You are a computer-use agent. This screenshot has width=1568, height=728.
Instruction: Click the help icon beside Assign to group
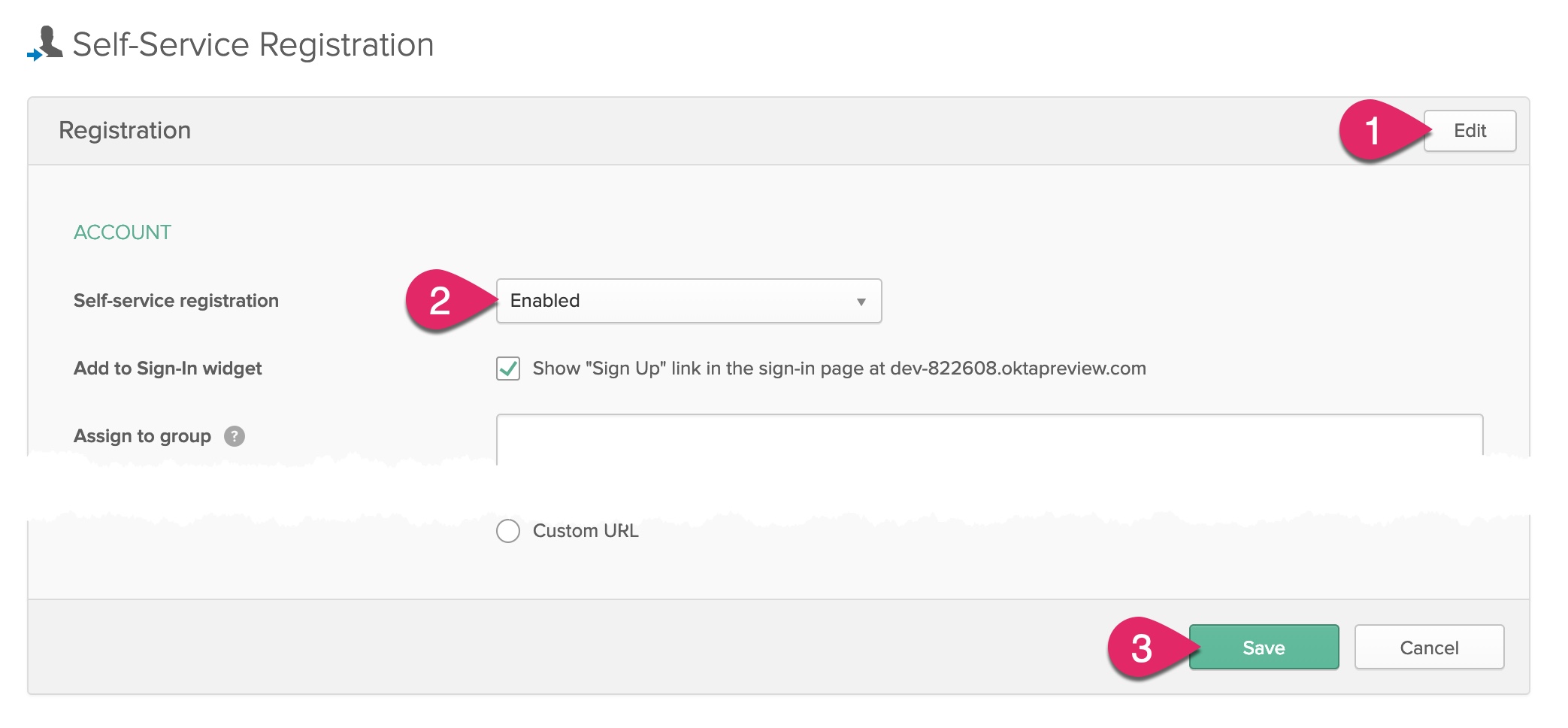(235, 436)
